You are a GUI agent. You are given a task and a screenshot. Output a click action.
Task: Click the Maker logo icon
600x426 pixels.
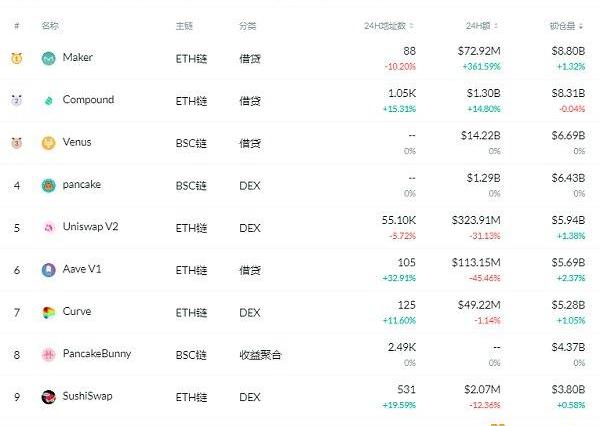48,59
